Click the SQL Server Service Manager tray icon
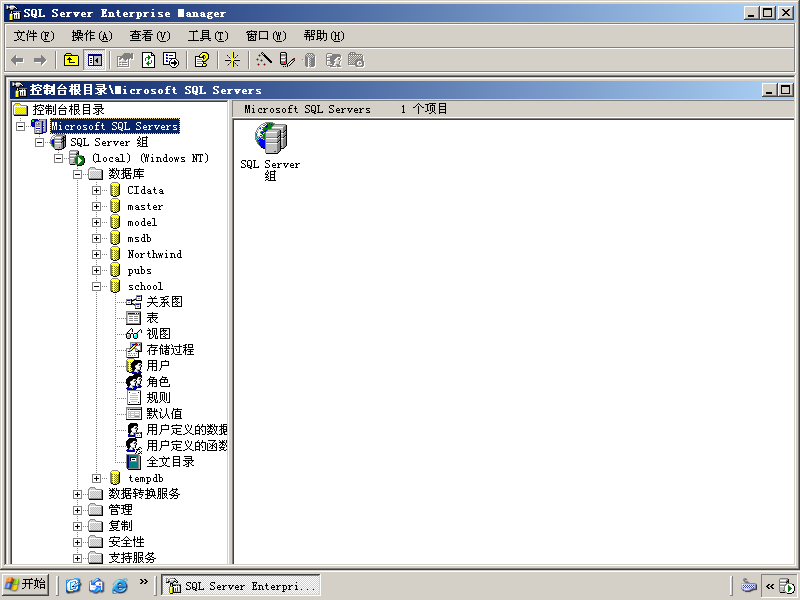Viewport: 800px width, 600px height. pos(787,586)
